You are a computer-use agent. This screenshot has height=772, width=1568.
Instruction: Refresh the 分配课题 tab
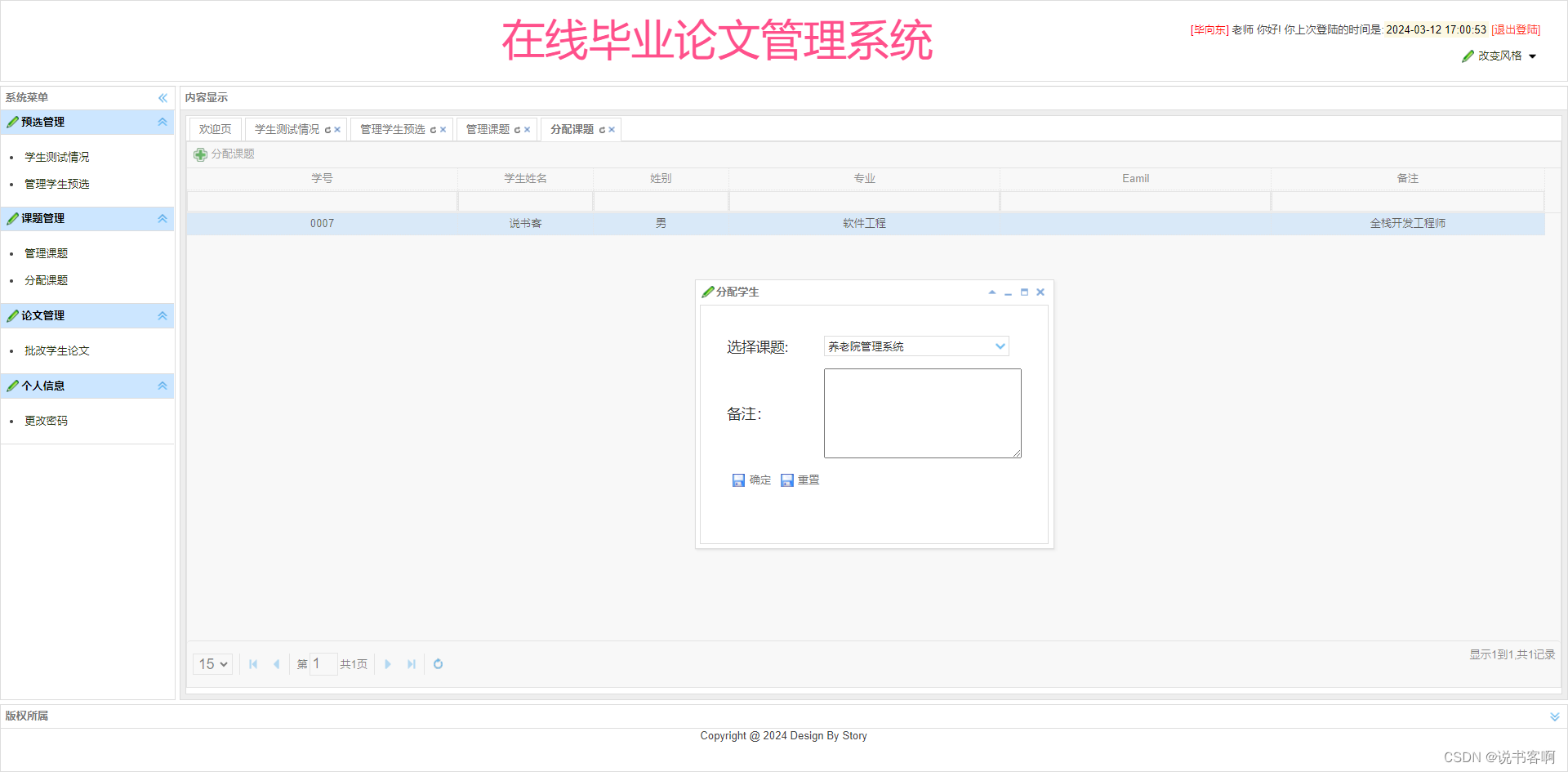point(602,130)
